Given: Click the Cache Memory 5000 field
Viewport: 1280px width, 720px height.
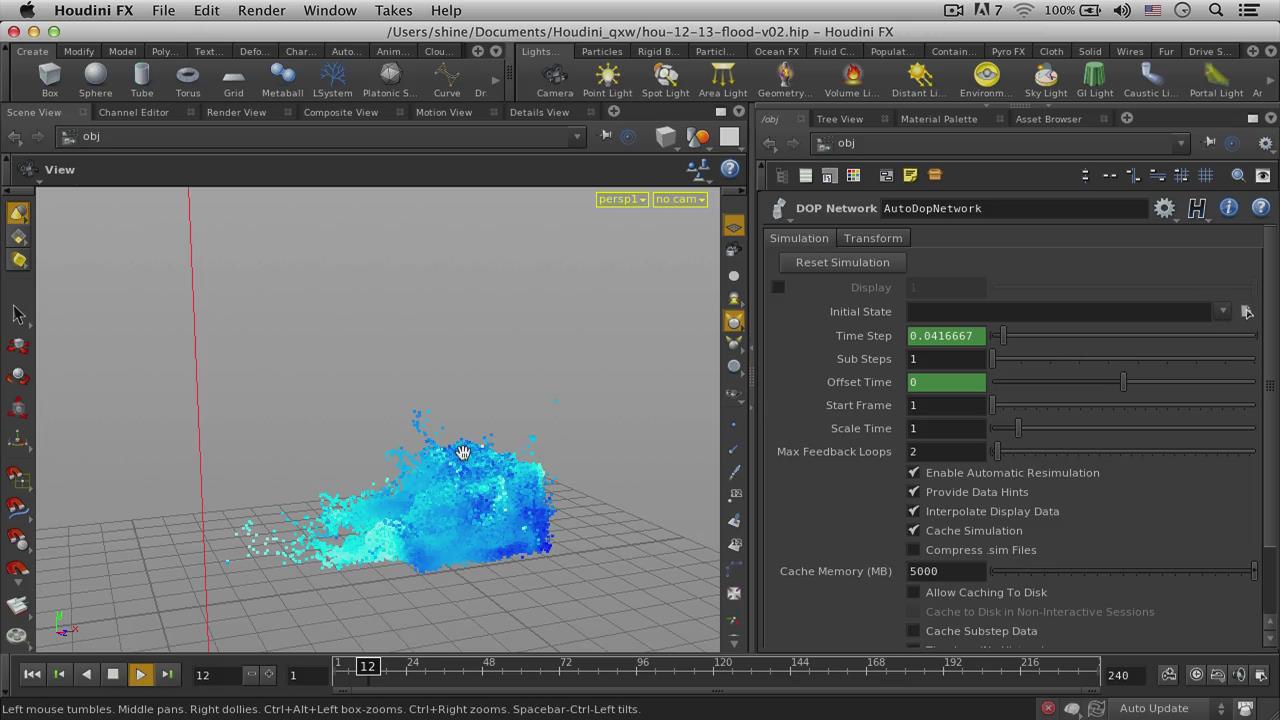Looking at the screenshot, I should pos(947,571).
